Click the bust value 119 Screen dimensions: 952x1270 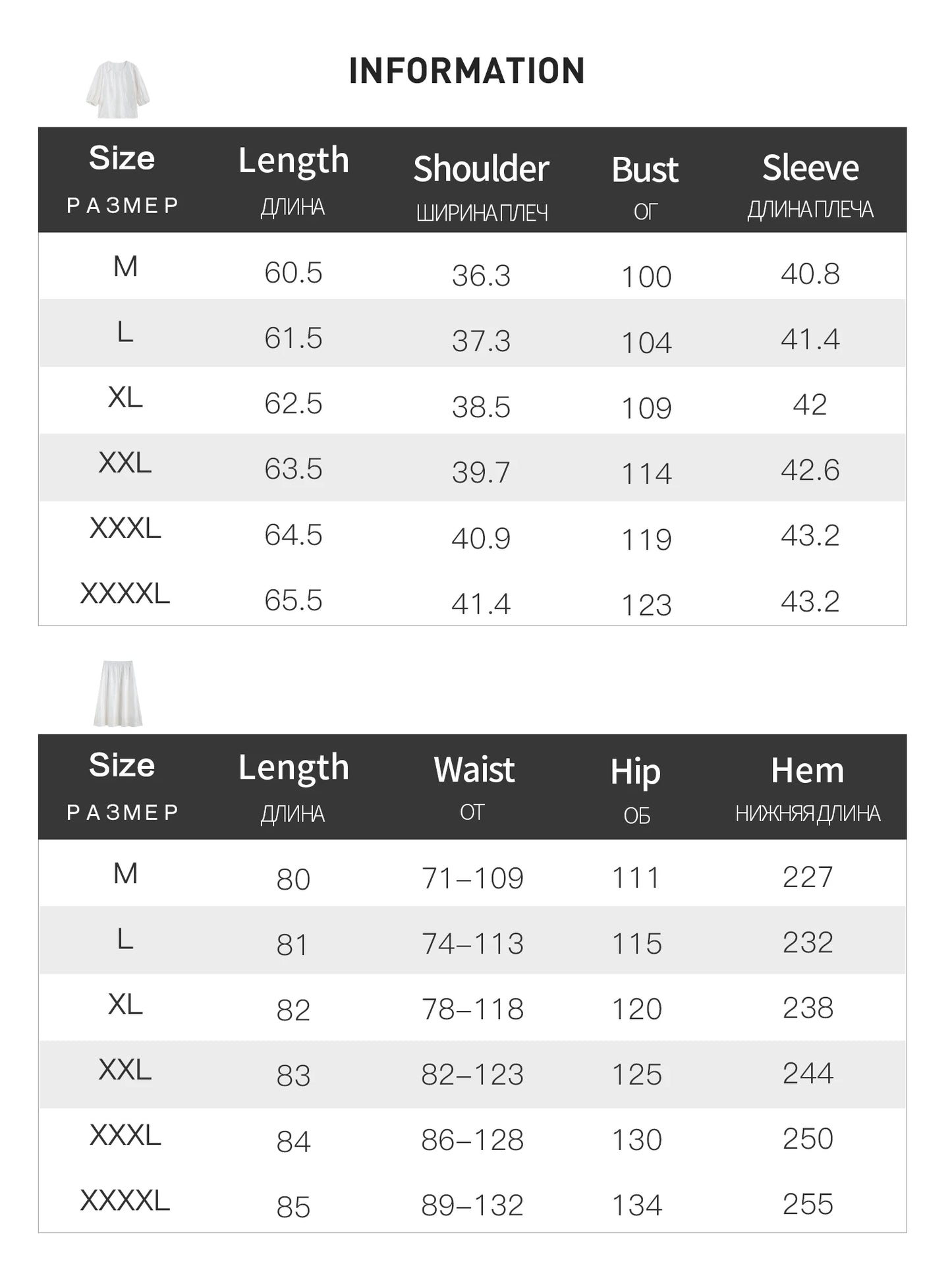[646, 540]
